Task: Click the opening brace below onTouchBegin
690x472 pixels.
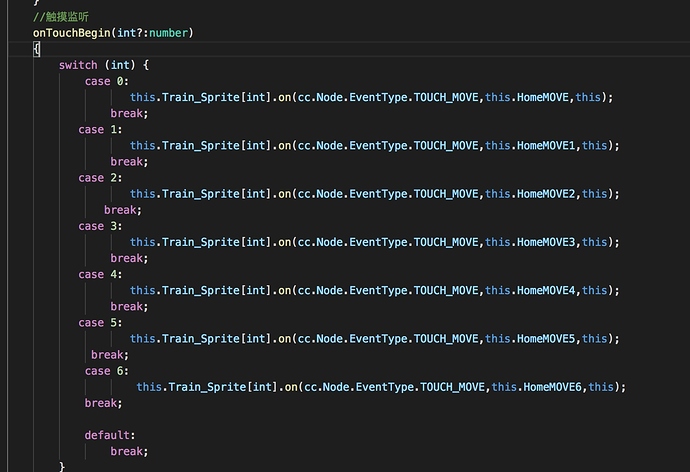Action: pos(36,48)
